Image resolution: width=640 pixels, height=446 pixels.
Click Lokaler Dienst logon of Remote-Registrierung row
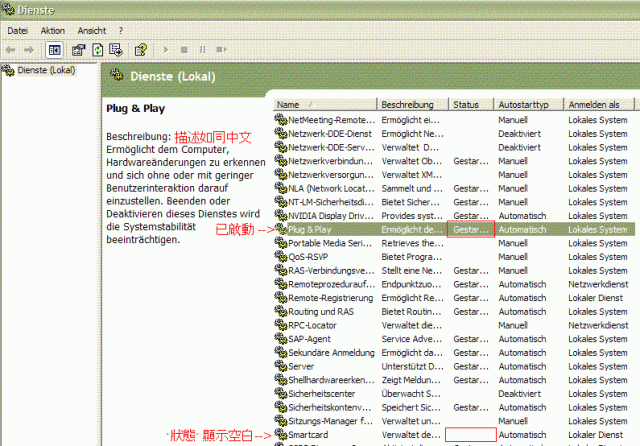coord(596,298)
